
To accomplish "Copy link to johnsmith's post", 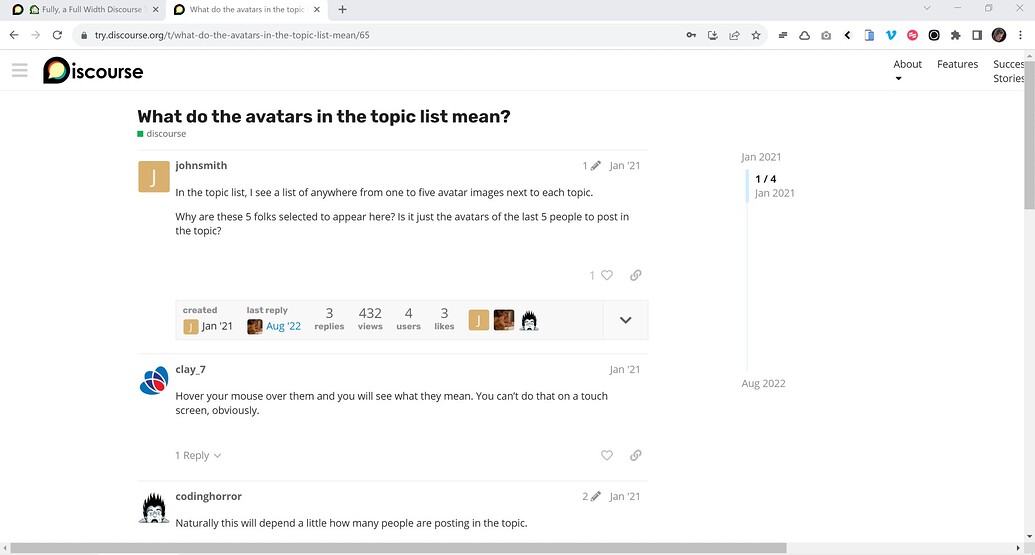I will tap(635, 275).
